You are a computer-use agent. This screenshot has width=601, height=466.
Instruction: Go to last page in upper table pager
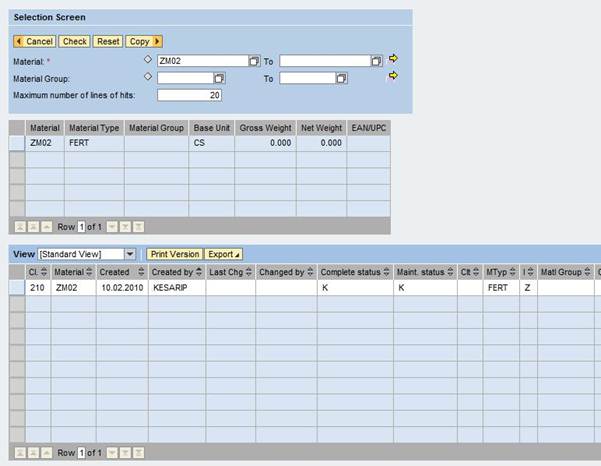pos(139,227)
